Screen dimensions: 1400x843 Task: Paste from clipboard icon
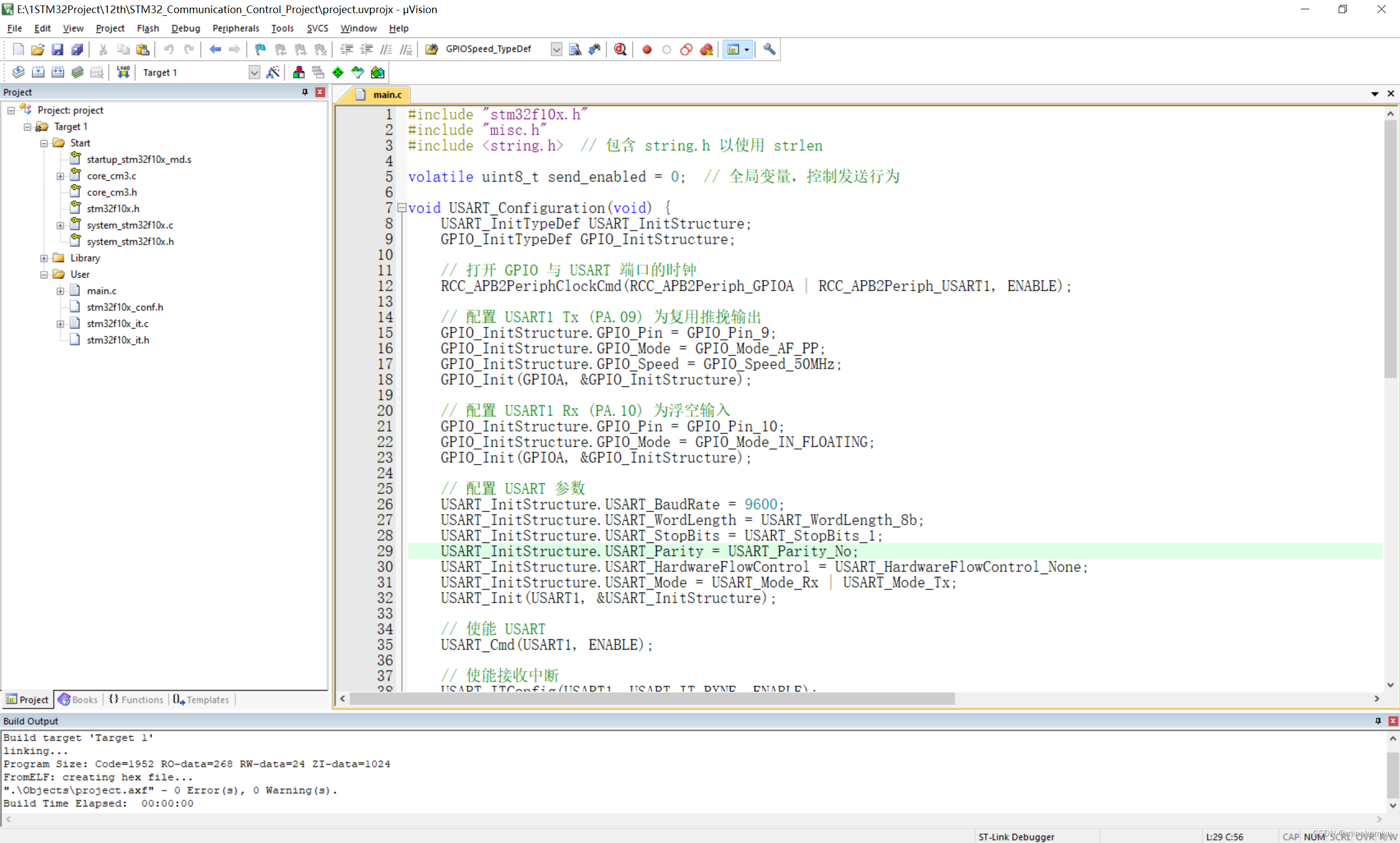click(143, 49)
